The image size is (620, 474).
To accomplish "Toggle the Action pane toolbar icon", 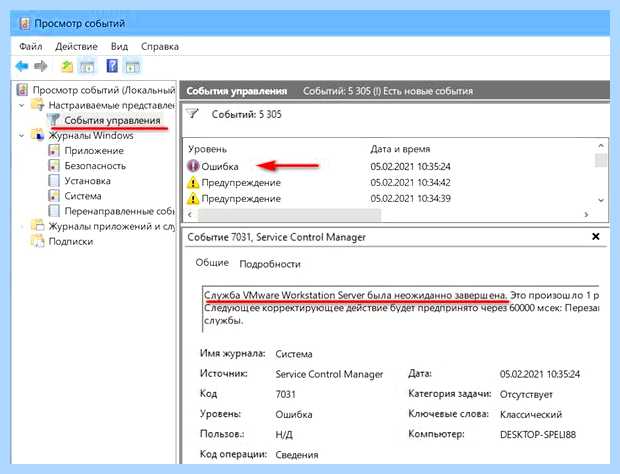I will [132, 66].
